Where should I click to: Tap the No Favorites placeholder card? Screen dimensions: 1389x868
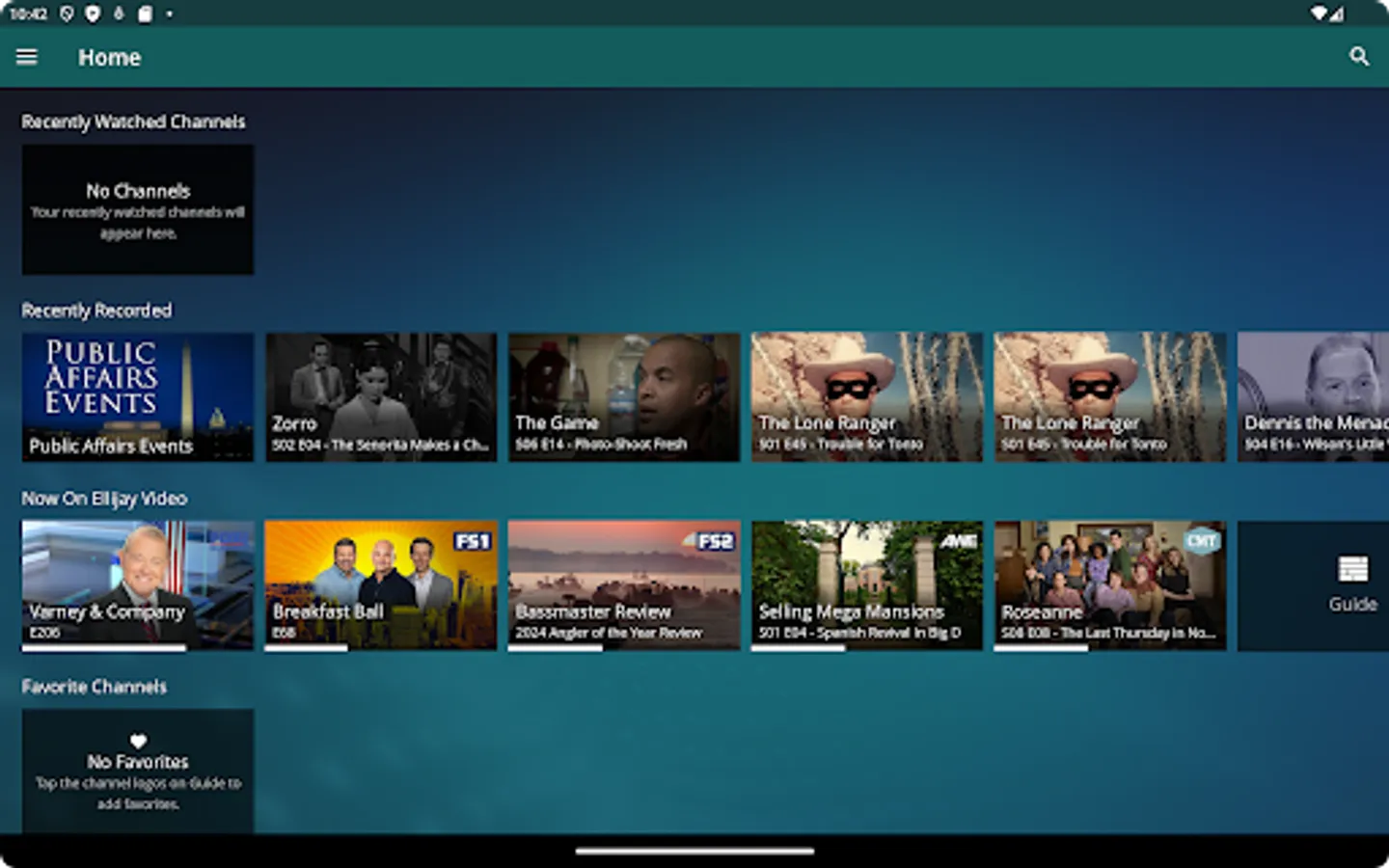pyautogui.click(x=138, y=772)
